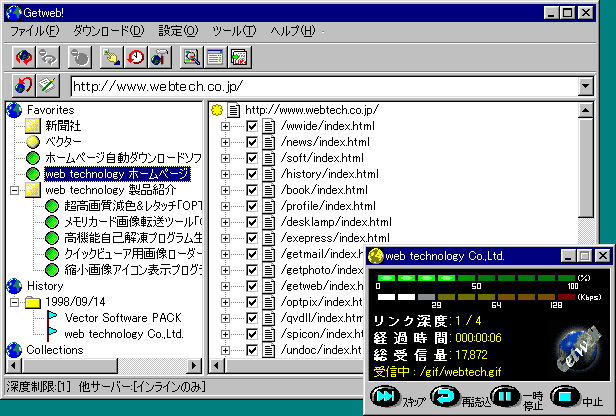Toggle the /book/index.html checkbox
The height and width of the screenshot is (416, 616).
[252, 190]
